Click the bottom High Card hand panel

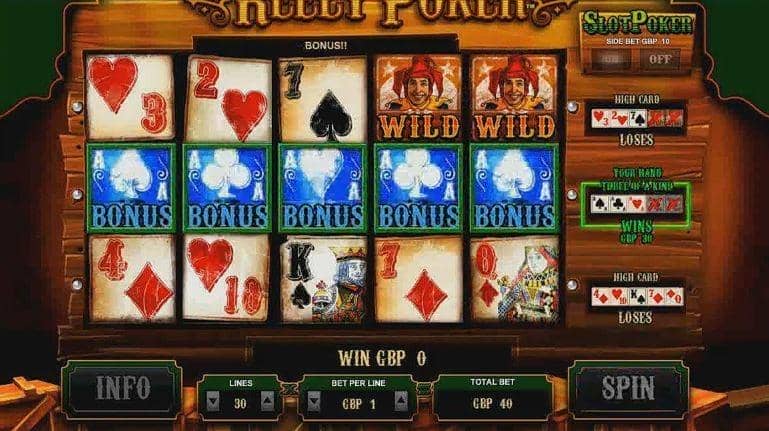click(x=636, y=296)
